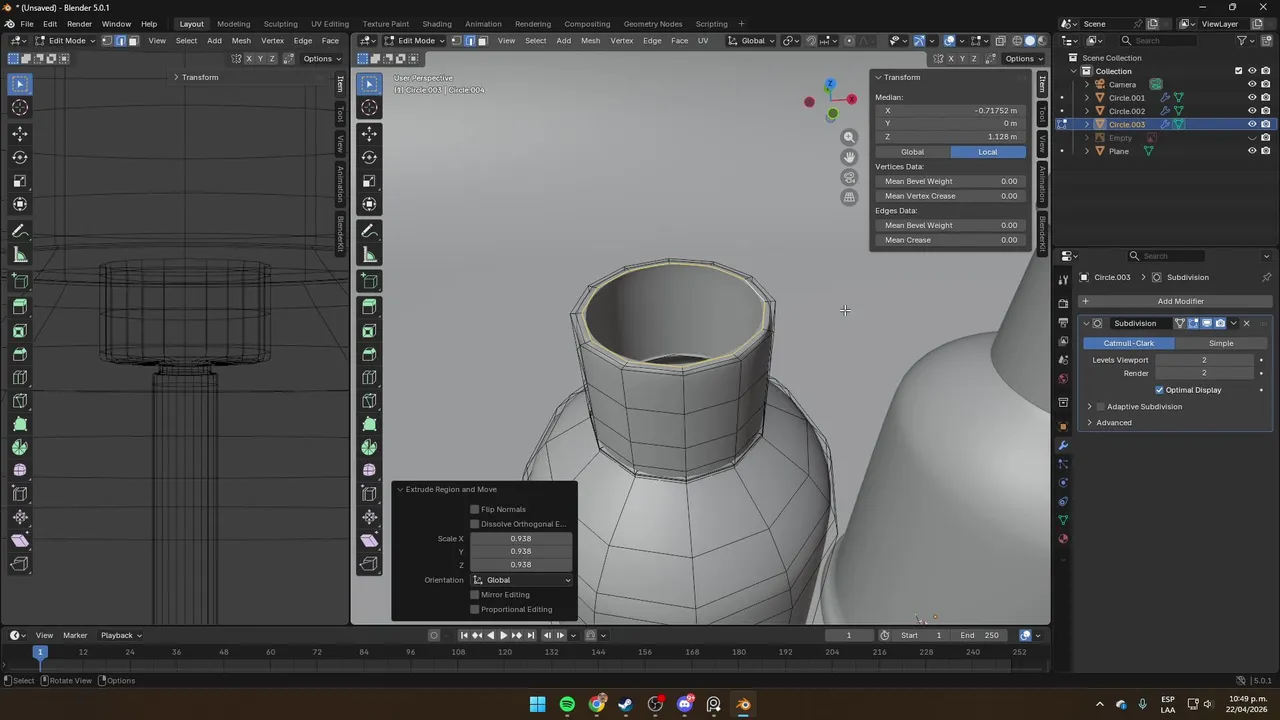Open Spotify from the taskbar
1280x720 pixels.
tap(567, 705)
